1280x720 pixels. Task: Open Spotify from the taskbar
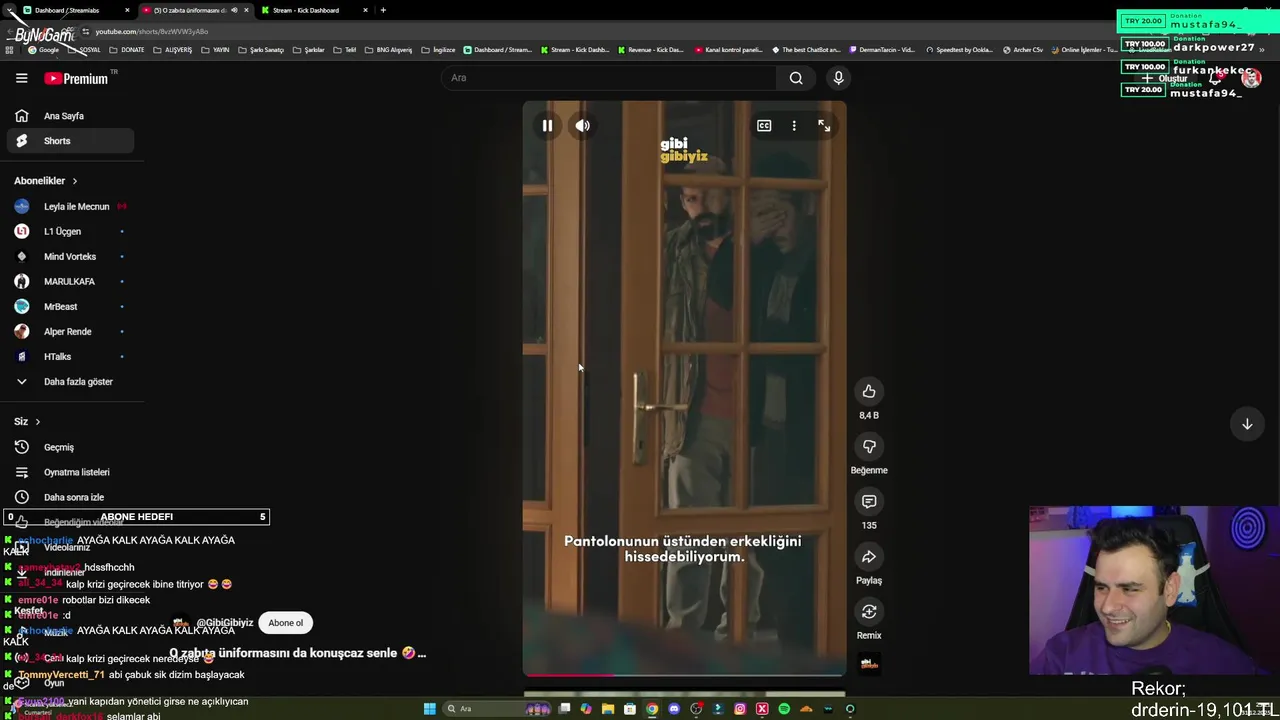[x=784, y=709]
